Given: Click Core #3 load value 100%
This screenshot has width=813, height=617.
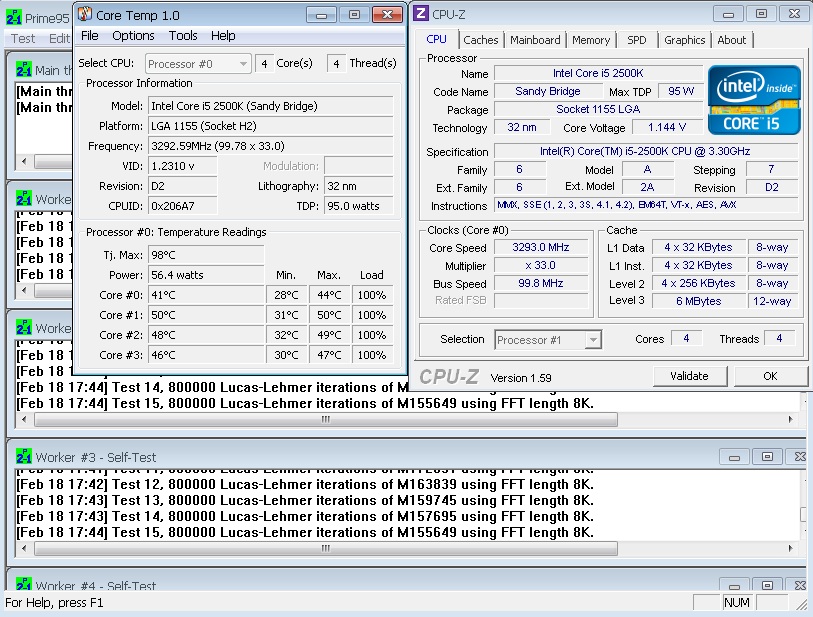Looking at the screenshot, I should pos(372,355).
